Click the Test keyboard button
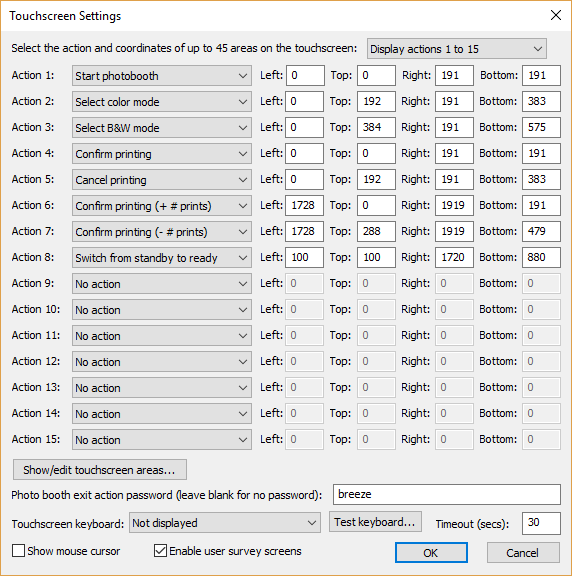 tap(375, 522)
